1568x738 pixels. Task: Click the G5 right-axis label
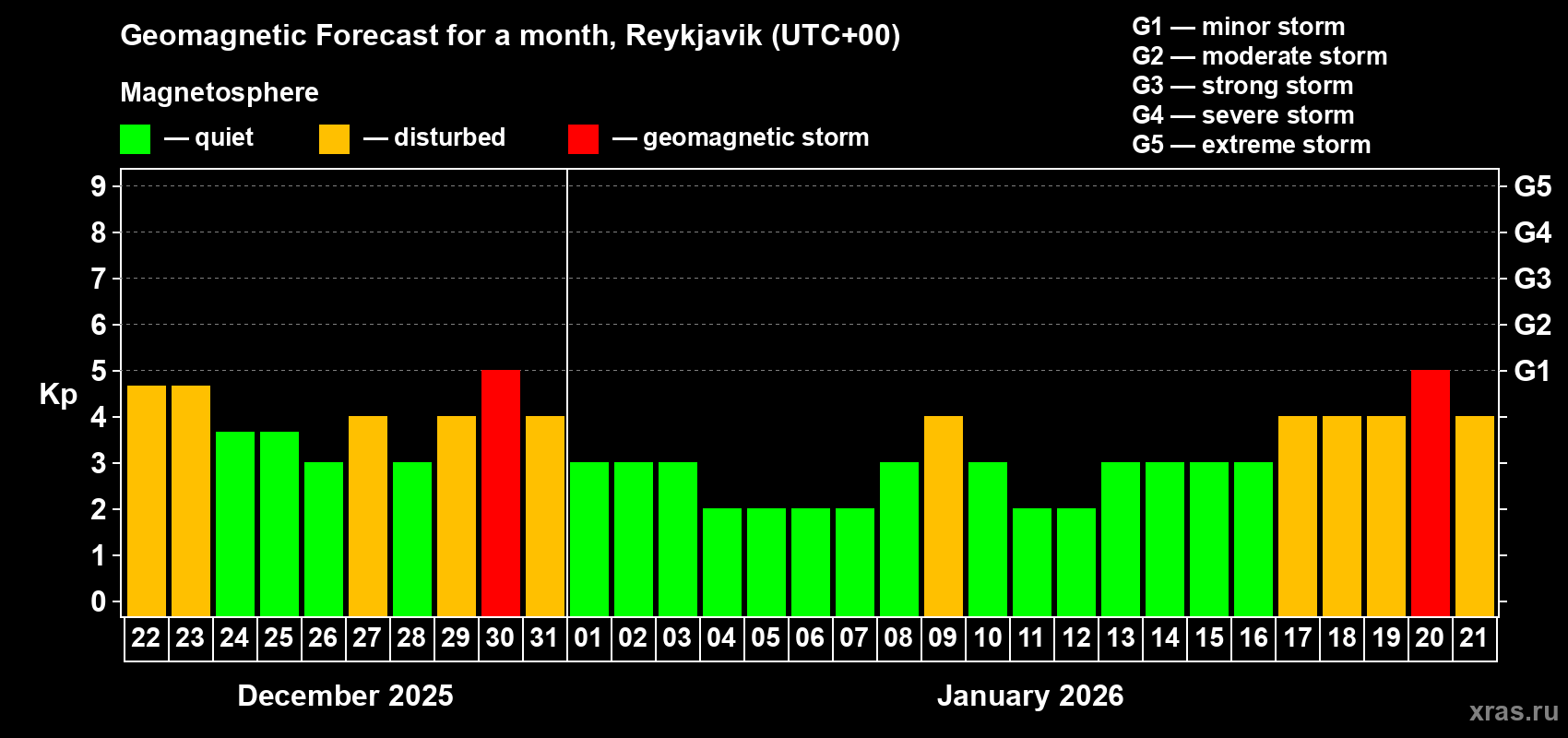coord(1533,186)
